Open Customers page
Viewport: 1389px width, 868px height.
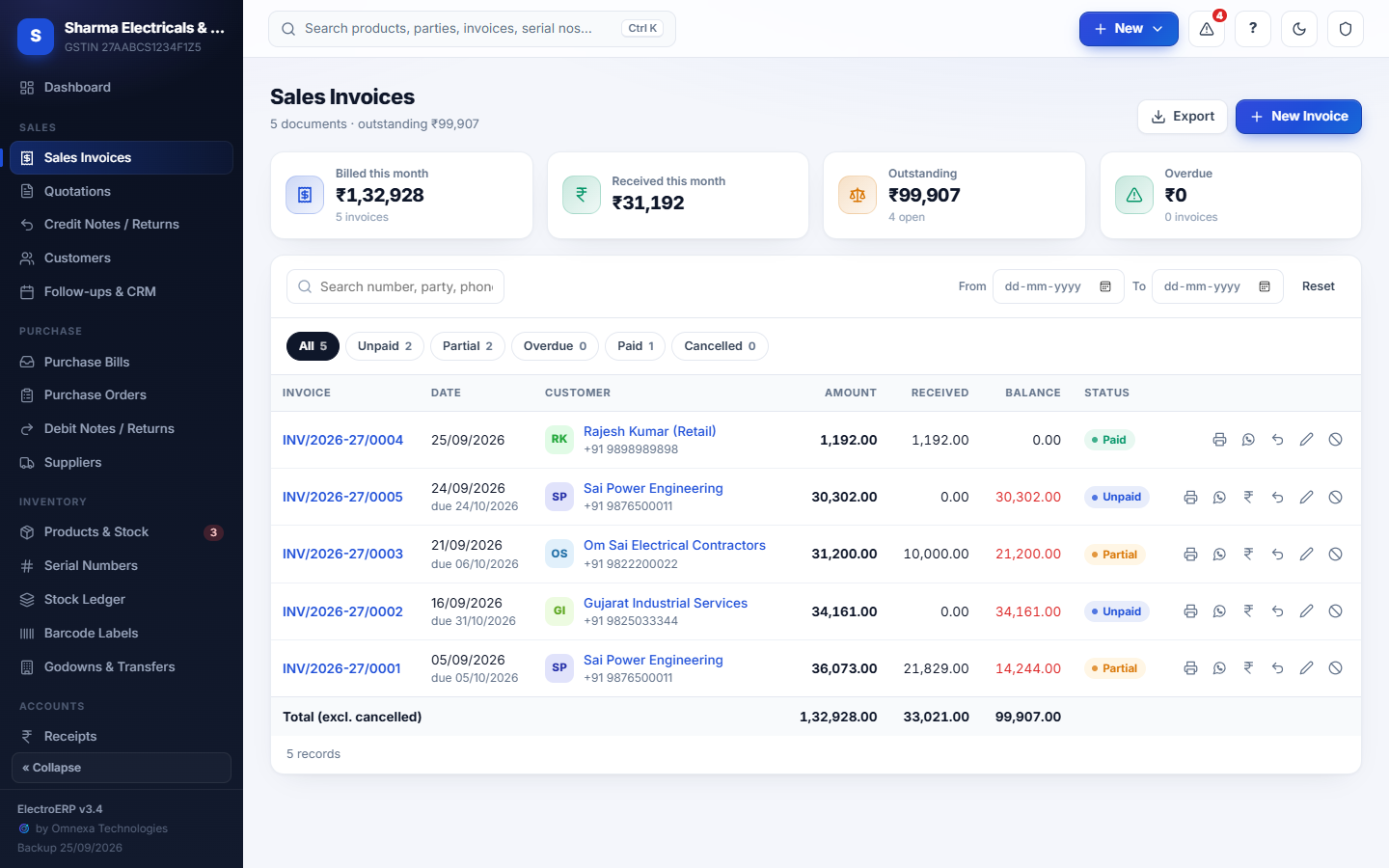pyautogui.click(x=122, y=258)
